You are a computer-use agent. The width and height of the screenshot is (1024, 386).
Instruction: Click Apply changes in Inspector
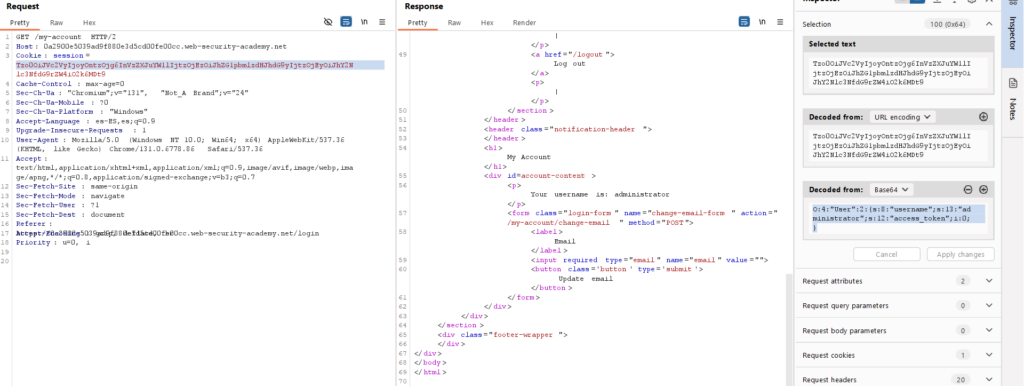coord(960,254)
